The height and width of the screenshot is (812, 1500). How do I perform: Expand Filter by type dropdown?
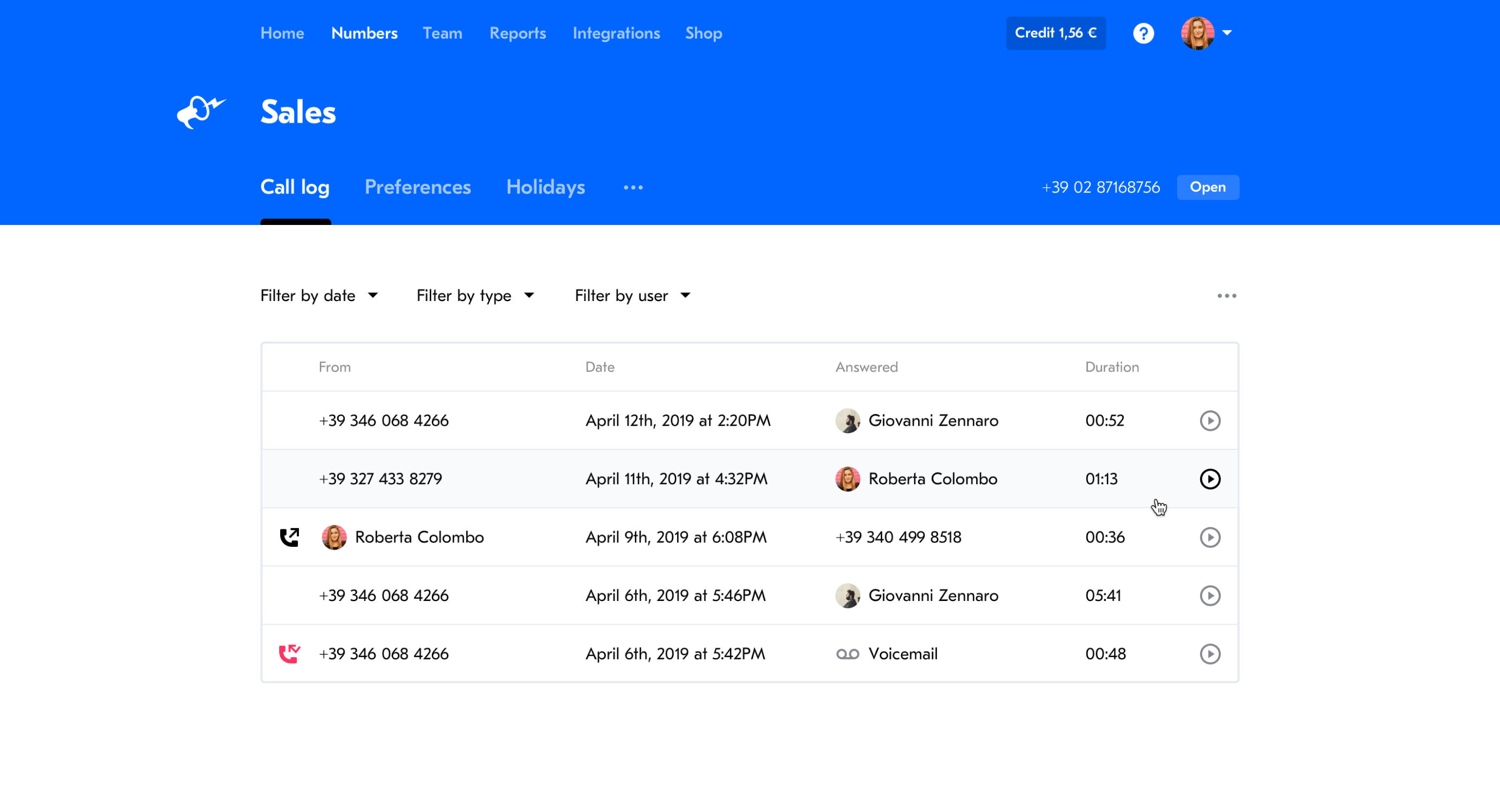(475, 296)
